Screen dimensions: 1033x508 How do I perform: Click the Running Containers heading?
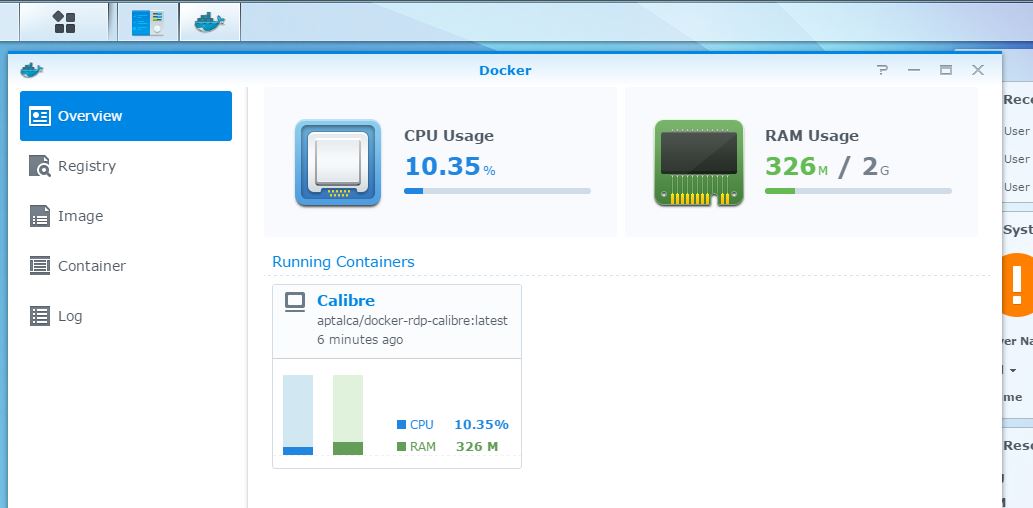click(x=343, y=262)
